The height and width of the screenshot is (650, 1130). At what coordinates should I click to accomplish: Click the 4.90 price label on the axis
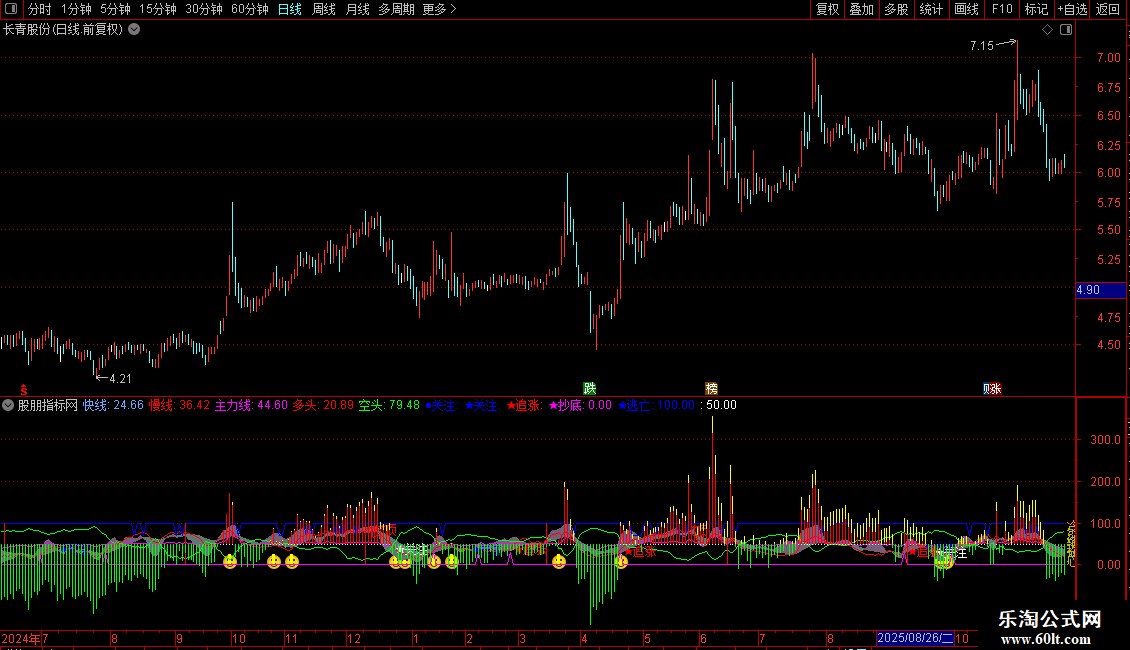click(1100, 290)
